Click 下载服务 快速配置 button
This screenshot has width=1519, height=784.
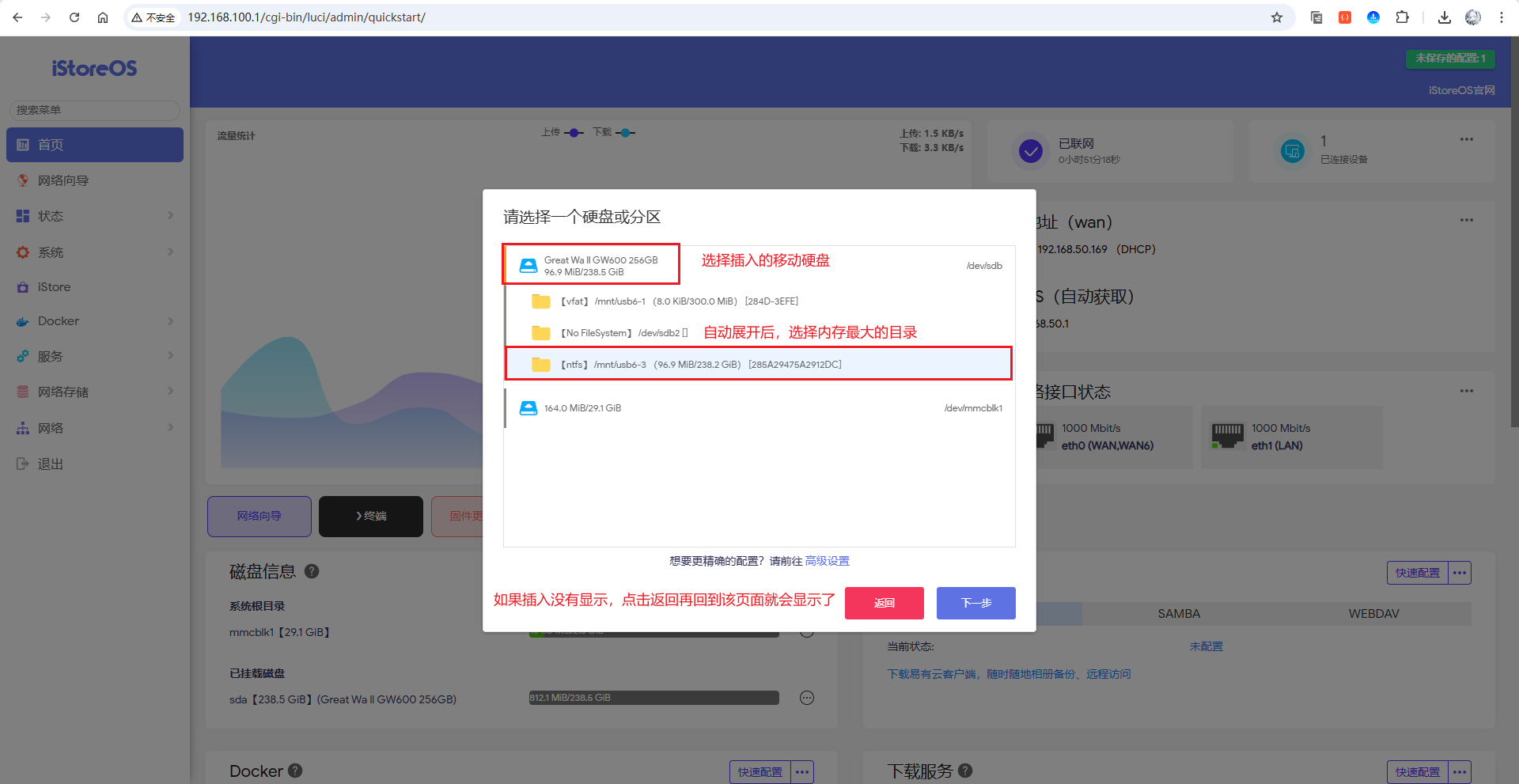coord(1418,772)
